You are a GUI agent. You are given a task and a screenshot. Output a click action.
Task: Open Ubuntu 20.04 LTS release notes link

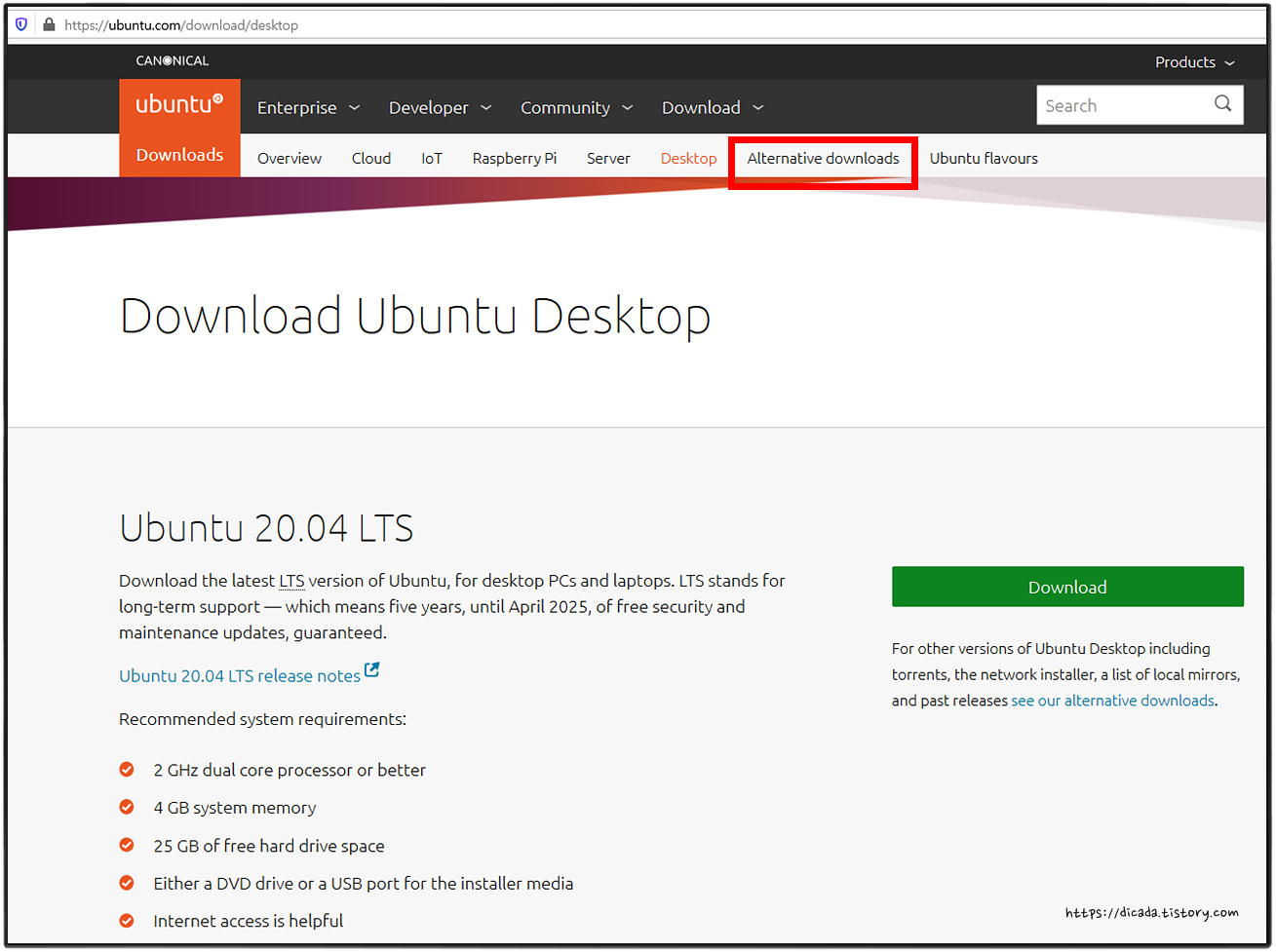point(240,675)
